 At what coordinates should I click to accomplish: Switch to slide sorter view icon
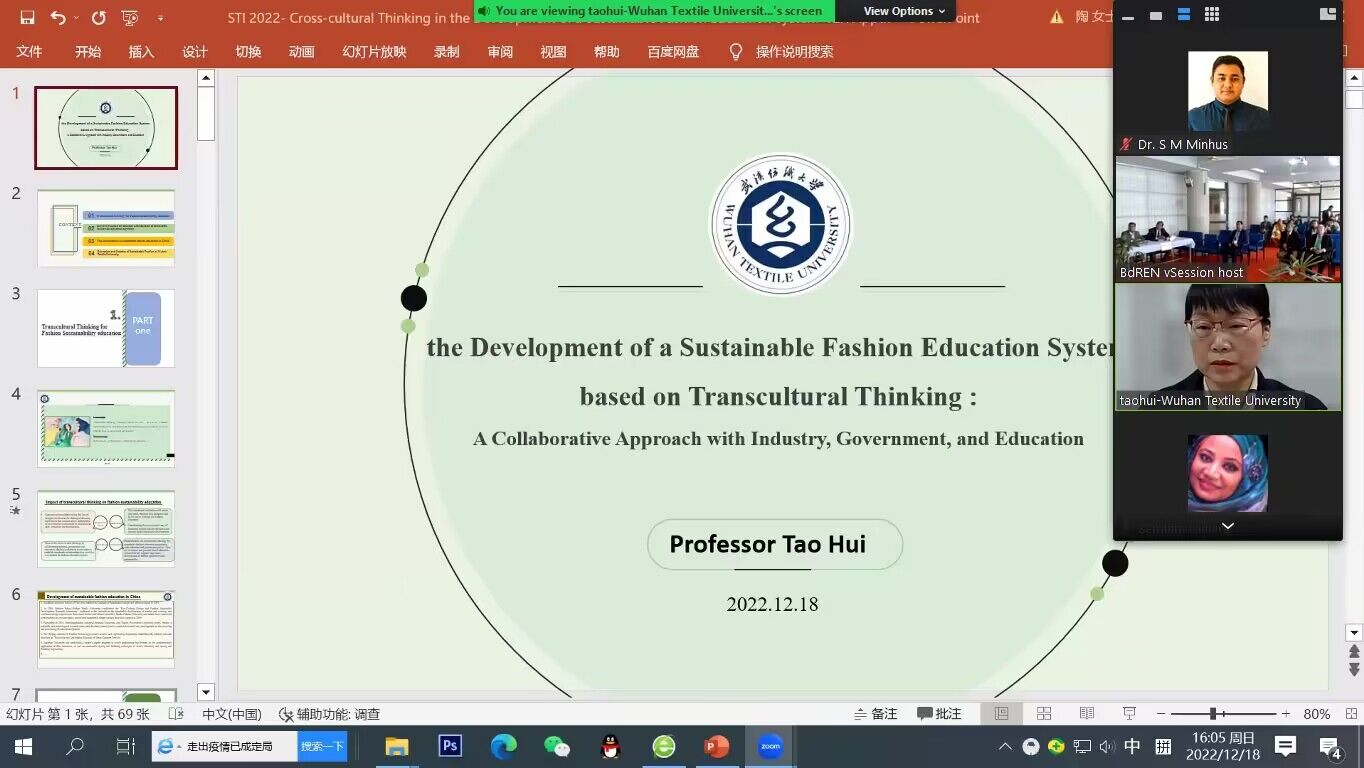(1044, 714)
